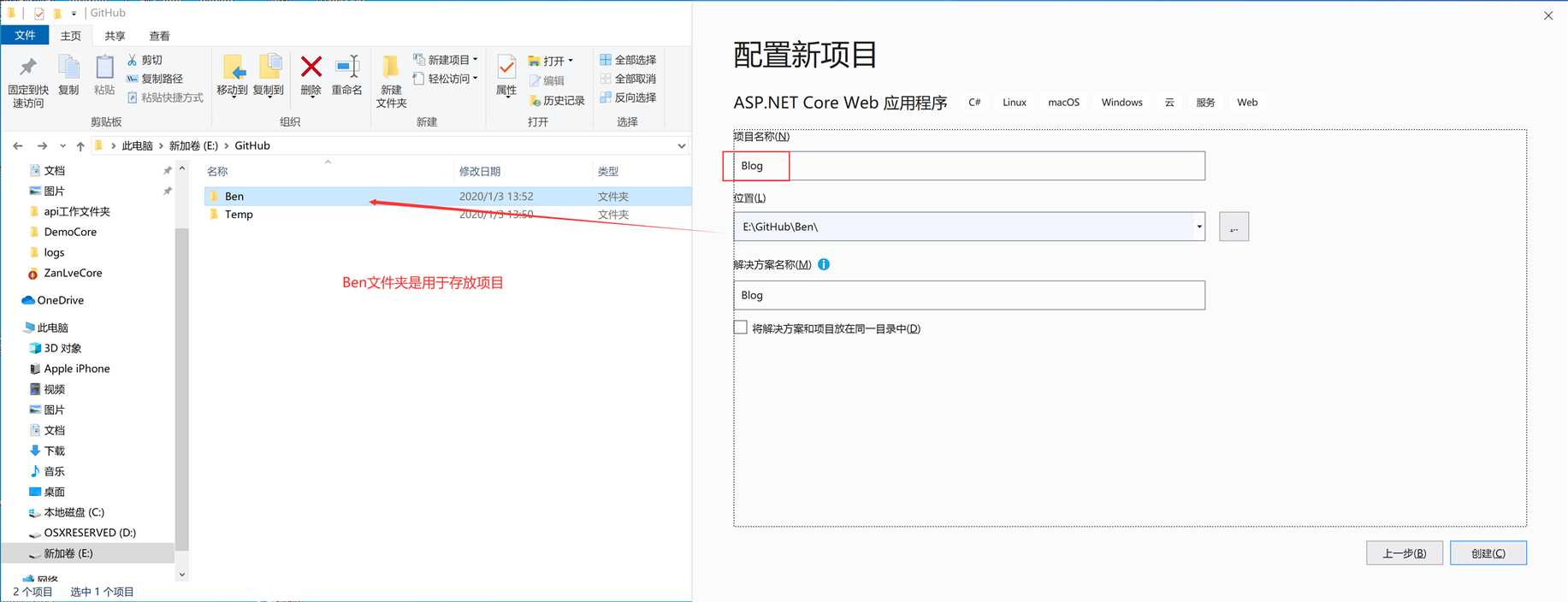Sort by date modified column header
This screenshot has width=1568, height=602.
(x=480, y=172)
